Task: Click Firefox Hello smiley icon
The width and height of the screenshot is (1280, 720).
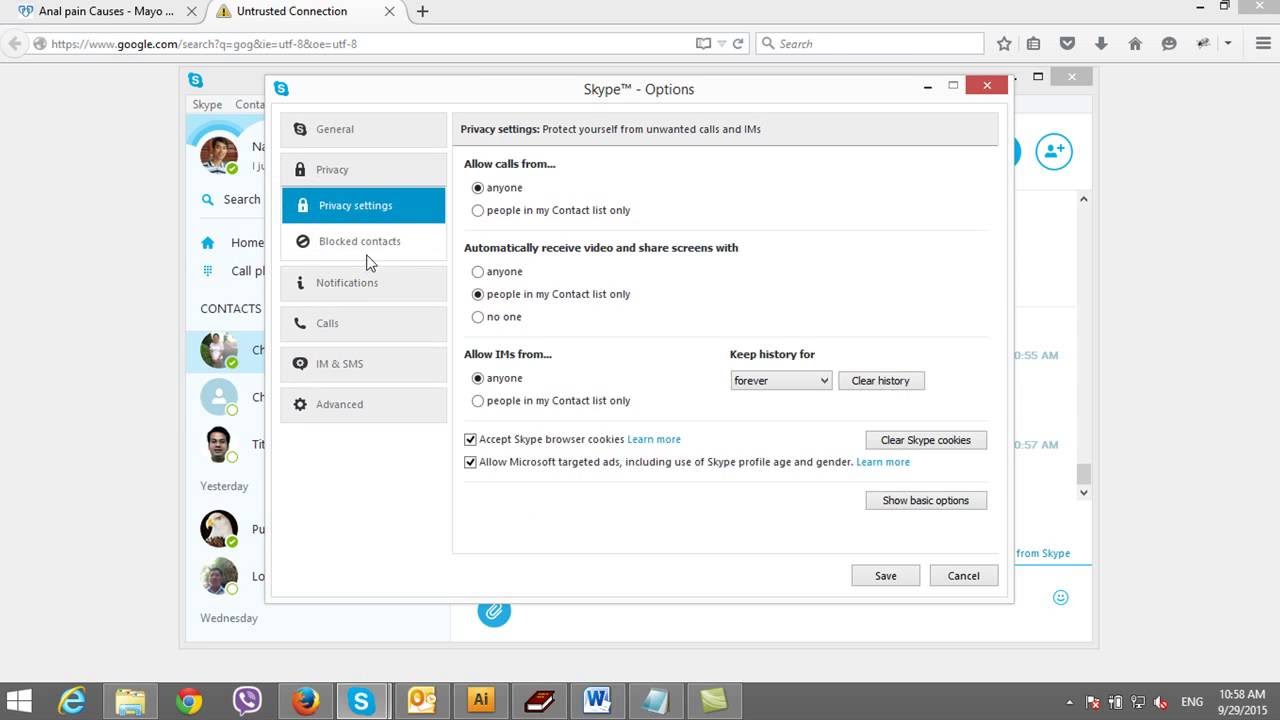Action: click(x=1169, y=44)
